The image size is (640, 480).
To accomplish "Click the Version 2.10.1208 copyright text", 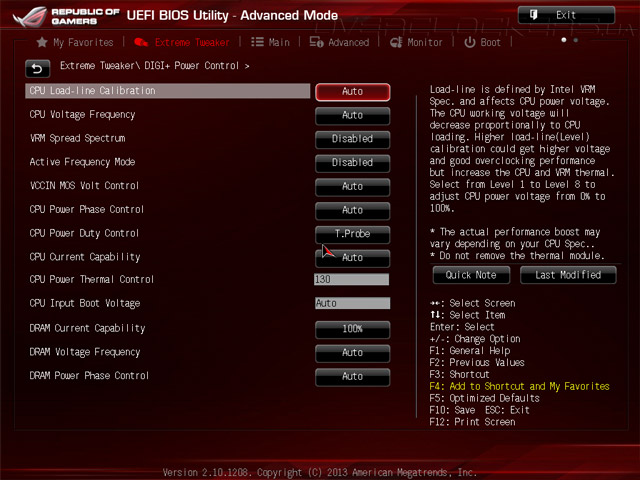I will 320,473.
